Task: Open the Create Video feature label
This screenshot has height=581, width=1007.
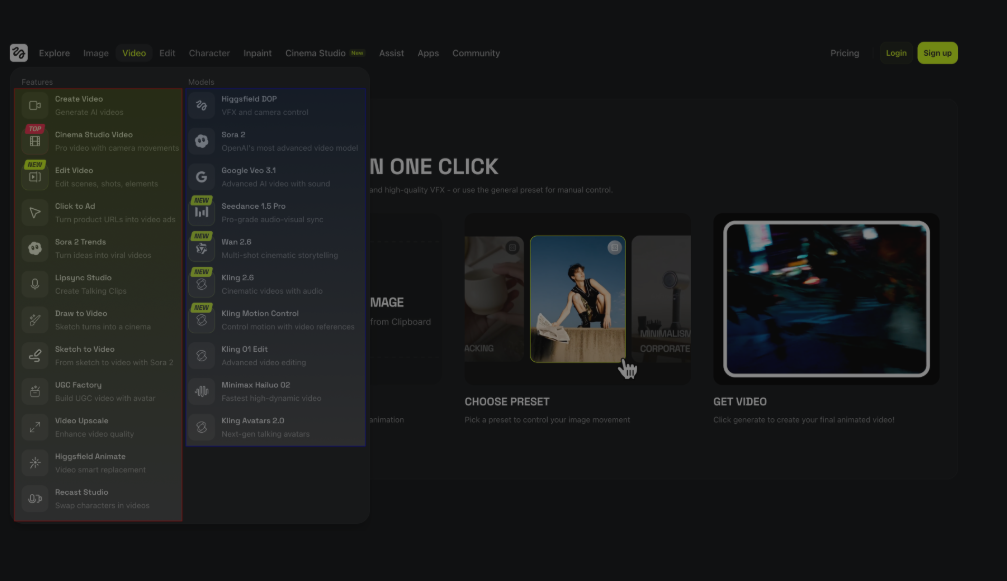Action: tap(79, 99)
